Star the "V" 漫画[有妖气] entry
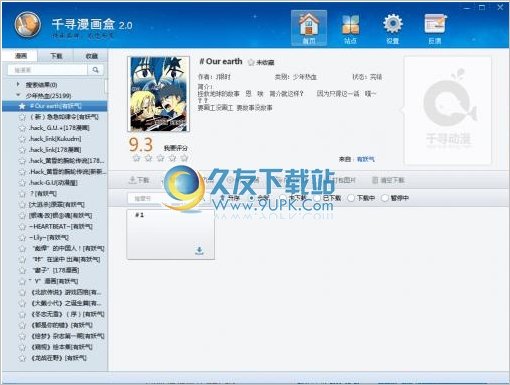Screen dimensions: 510x385 22,282
